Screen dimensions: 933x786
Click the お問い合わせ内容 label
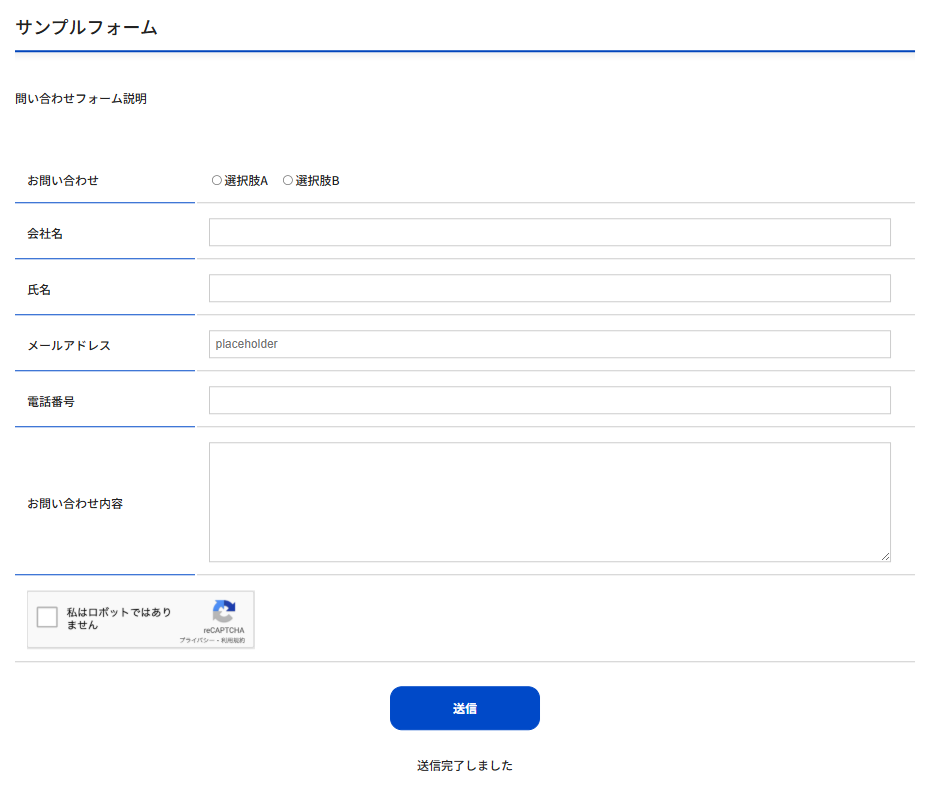75,504
